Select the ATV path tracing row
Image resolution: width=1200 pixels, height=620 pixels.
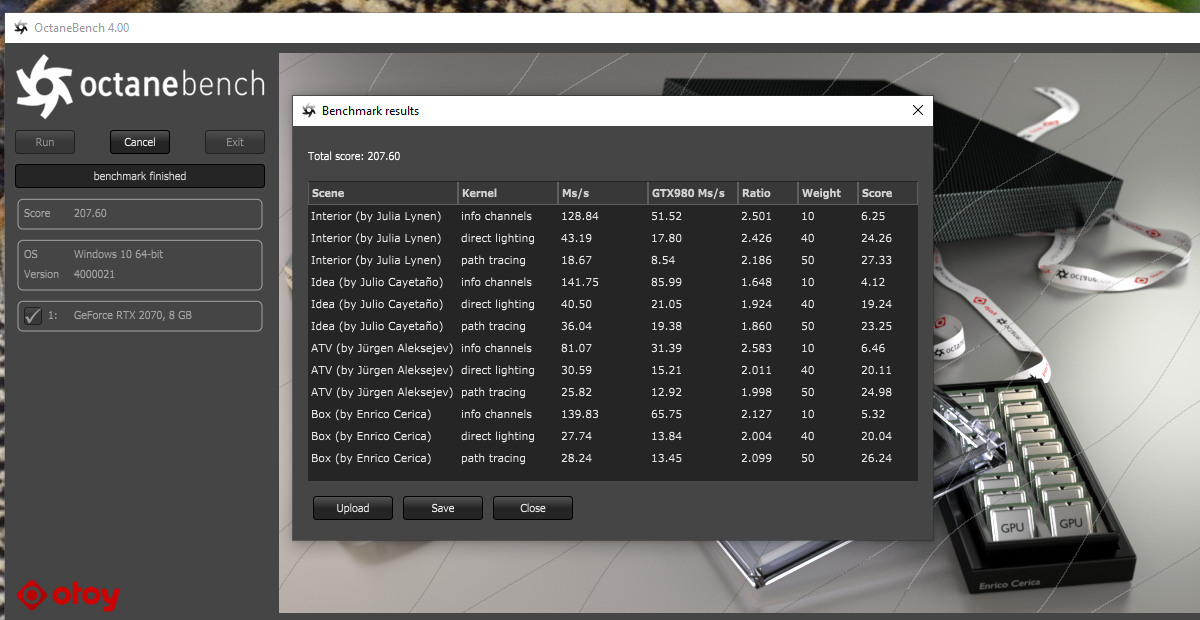pyautogui.click(x=613, y=392)
